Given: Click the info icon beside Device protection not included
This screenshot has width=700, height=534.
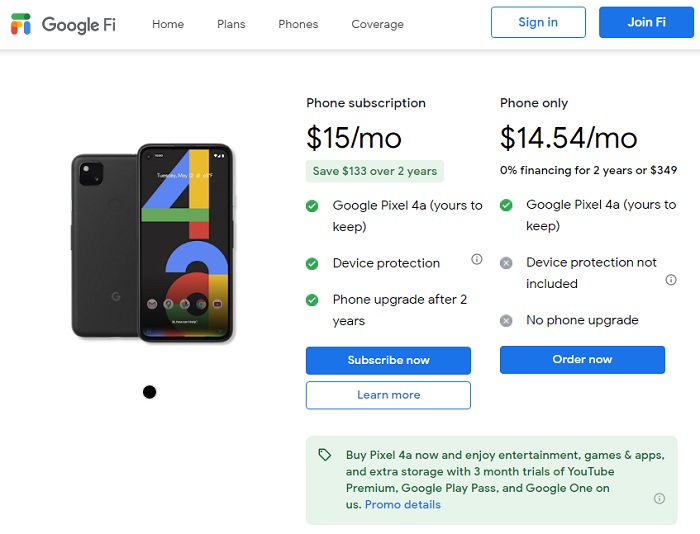Looking at the screenshot, I should (671, 280).
